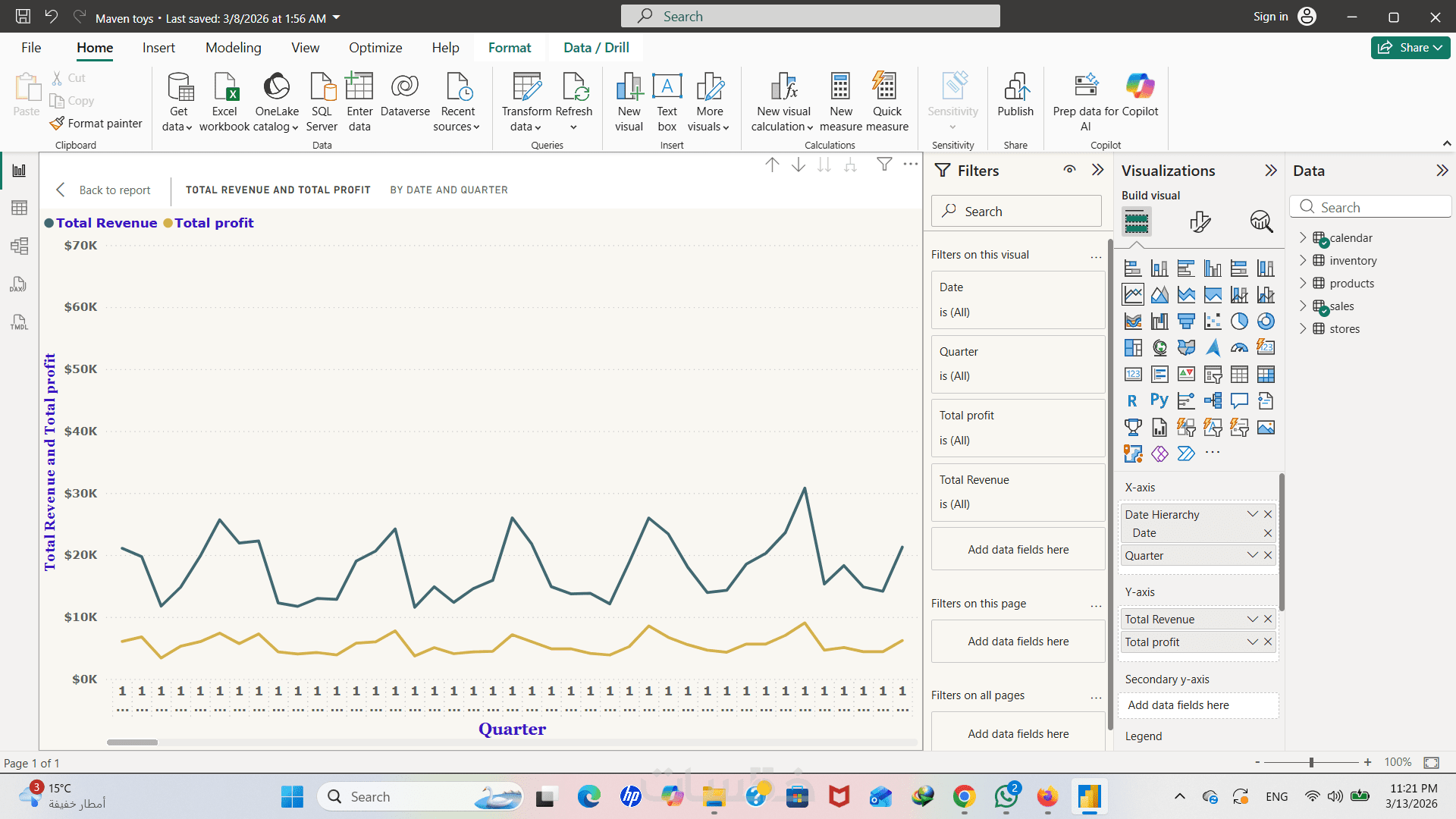The width and height of the screenshot is (1456, 819).
Task: Select the Python visual icon
Action: 1159,400
